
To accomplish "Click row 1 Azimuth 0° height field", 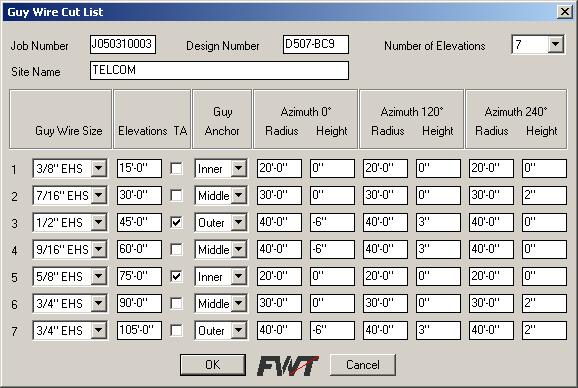I will (x=332, y=168).
